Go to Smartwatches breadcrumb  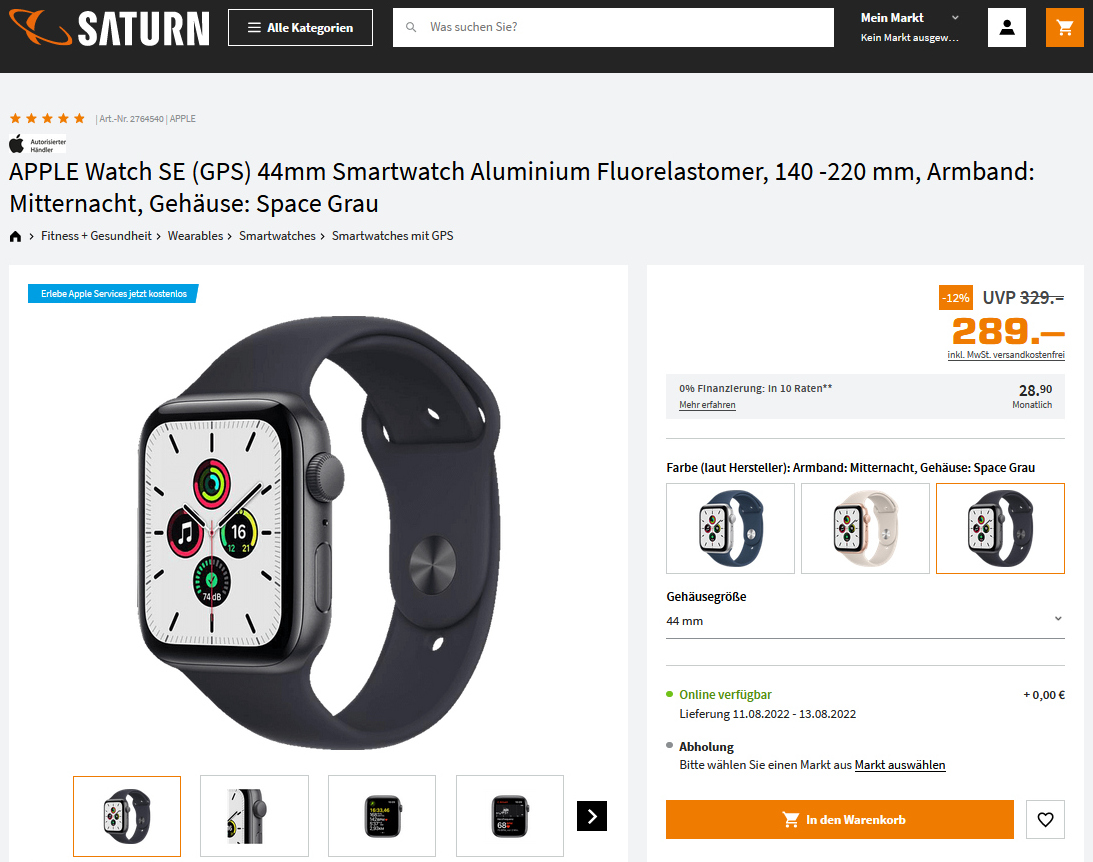[x=277, y=236]
